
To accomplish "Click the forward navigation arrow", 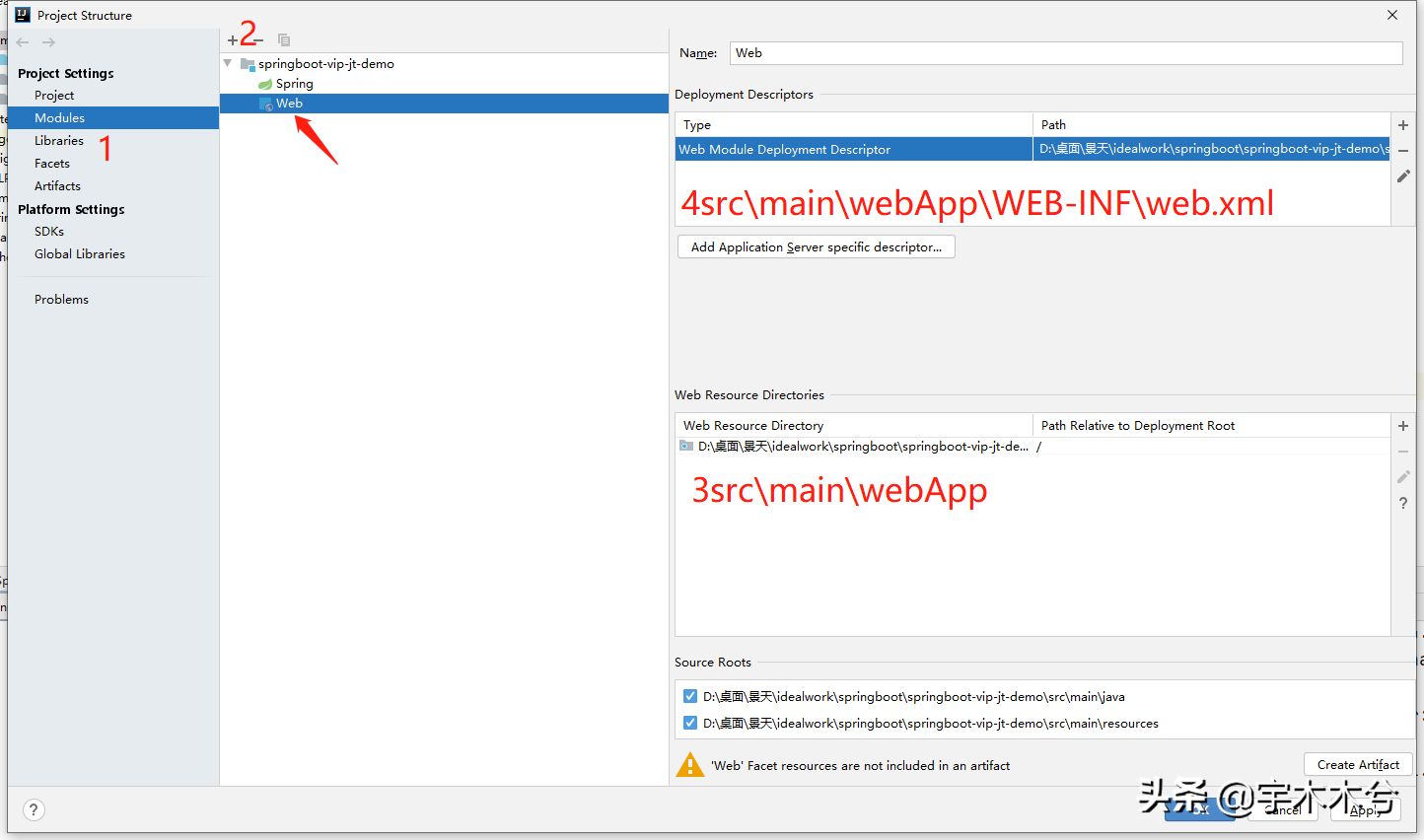I will pos(48,42).
